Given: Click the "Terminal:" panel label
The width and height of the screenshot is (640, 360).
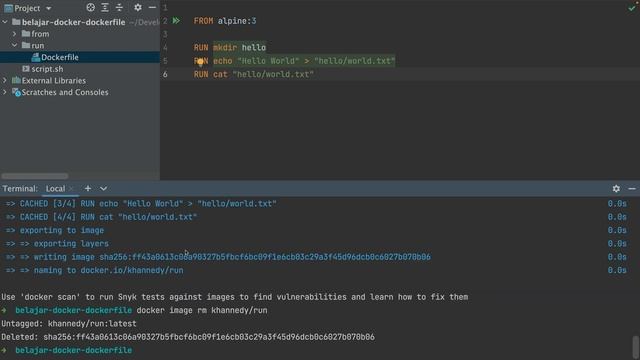Looking at the screenshot, I should click(20, 189).
